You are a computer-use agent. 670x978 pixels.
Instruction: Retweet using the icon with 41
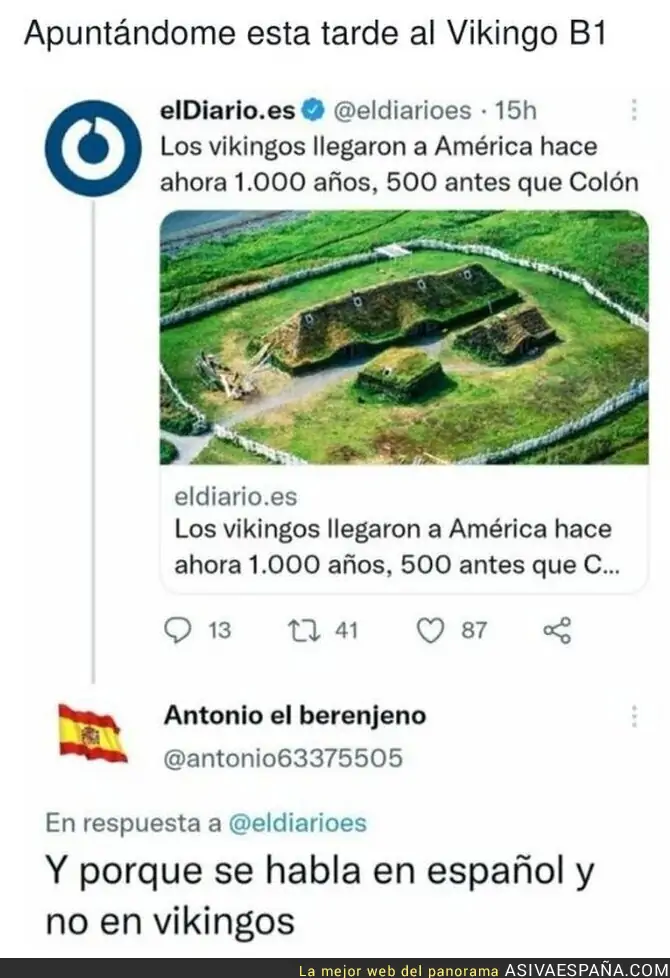point(304,630)
